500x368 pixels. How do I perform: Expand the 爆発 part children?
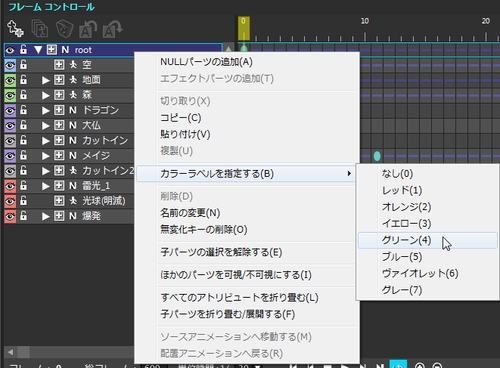(46, 216)
